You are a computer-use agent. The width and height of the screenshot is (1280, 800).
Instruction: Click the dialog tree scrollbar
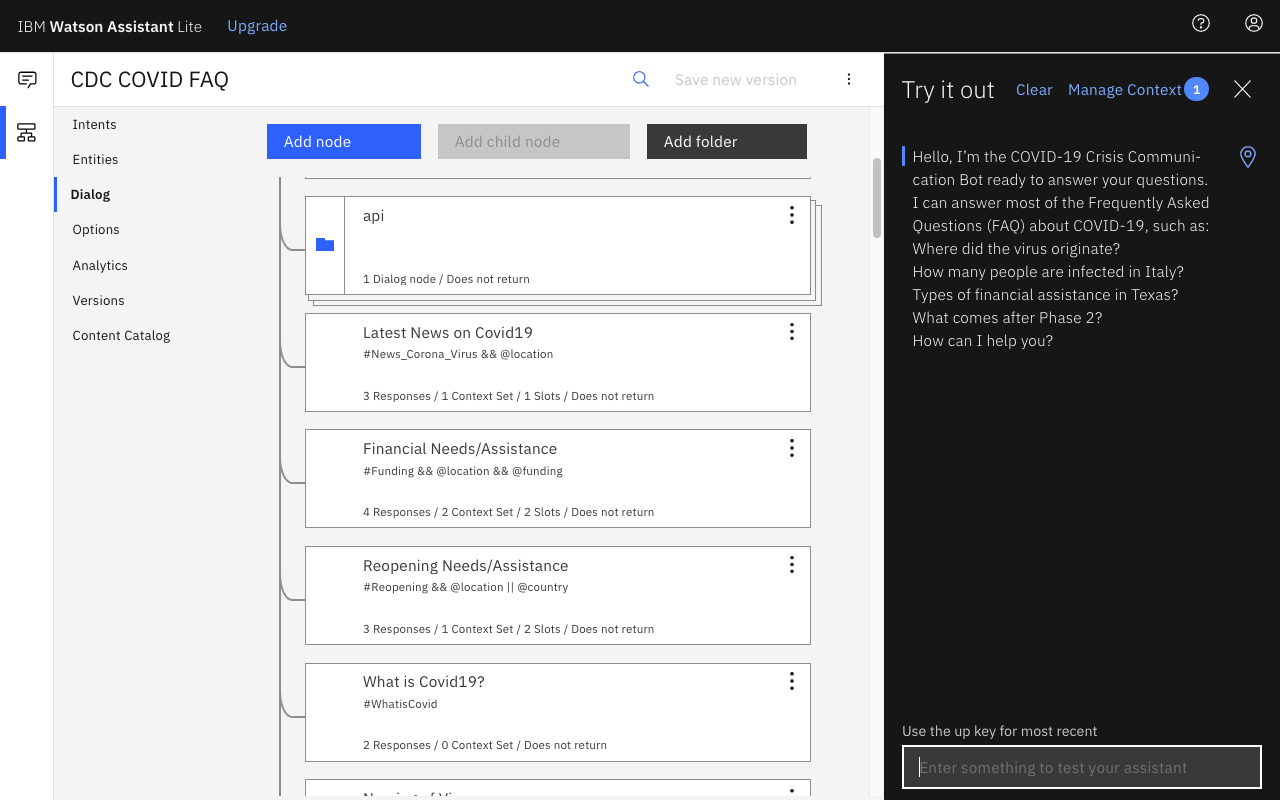pos(877,197)
